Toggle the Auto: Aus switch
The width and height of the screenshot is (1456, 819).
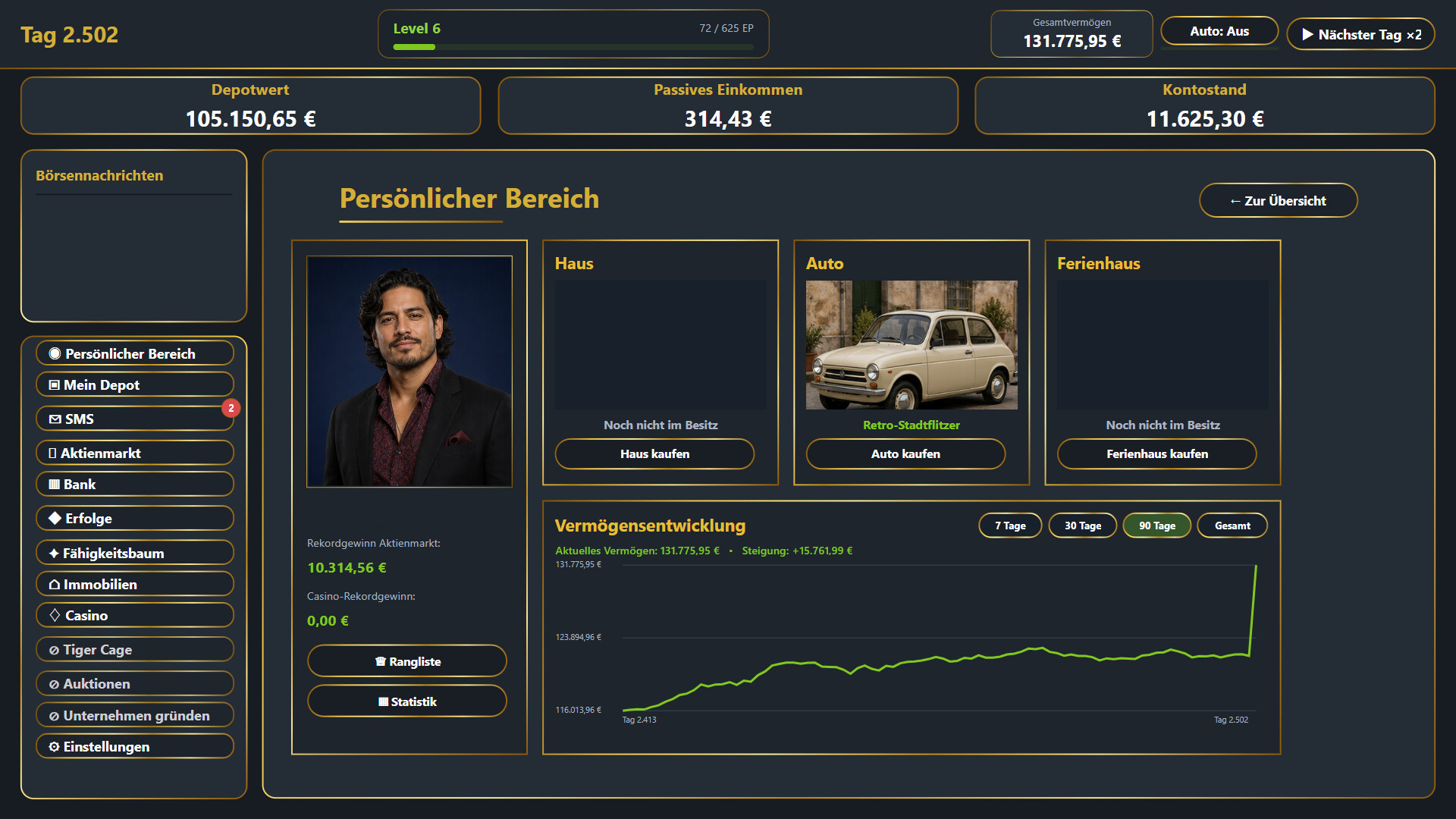(x=1219, y=31)
